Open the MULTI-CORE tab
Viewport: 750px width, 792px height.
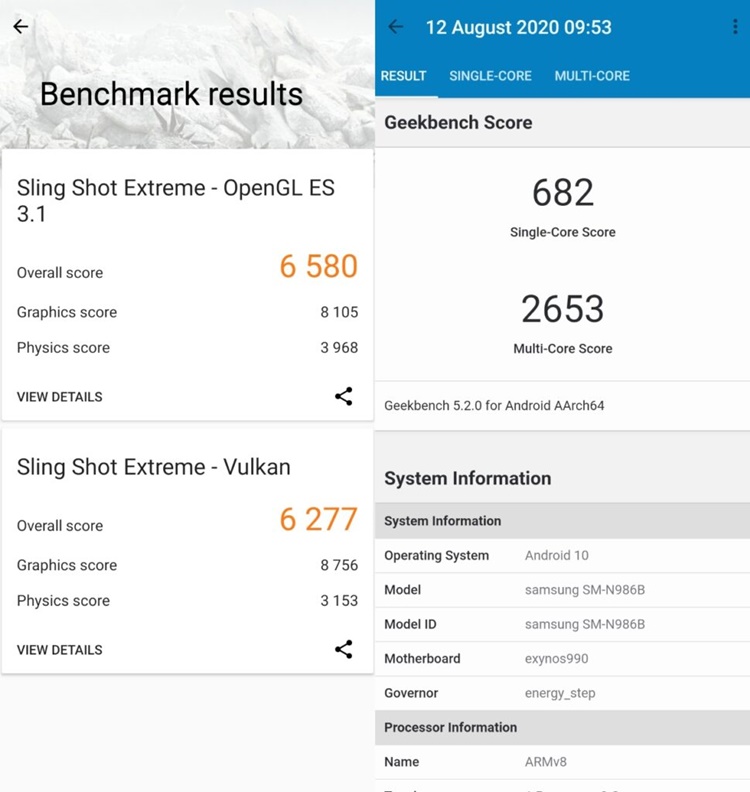tap(592, 76)
